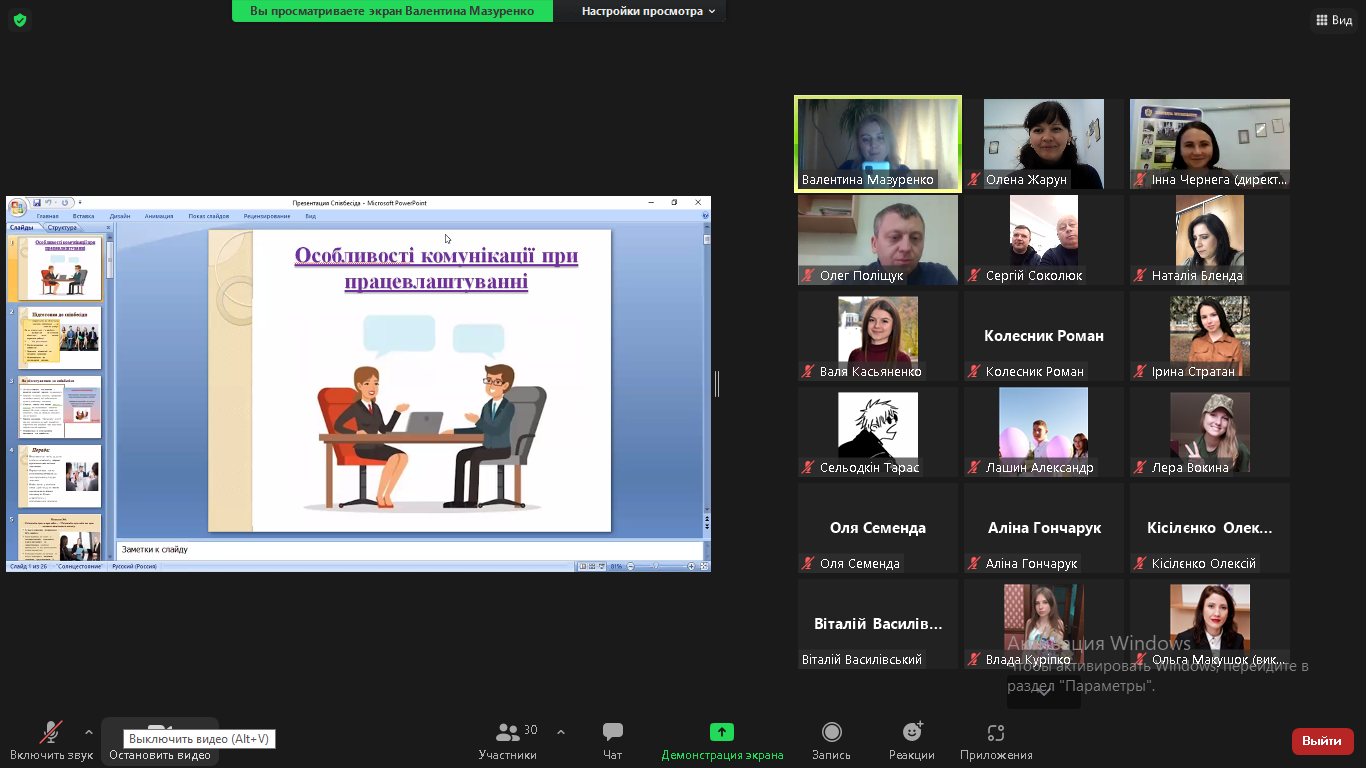Image resolution: width=1366 pixels, height=768 pixels.
Task: Click the PowerPoint zoom slider handle
Action: click(655, 566)
